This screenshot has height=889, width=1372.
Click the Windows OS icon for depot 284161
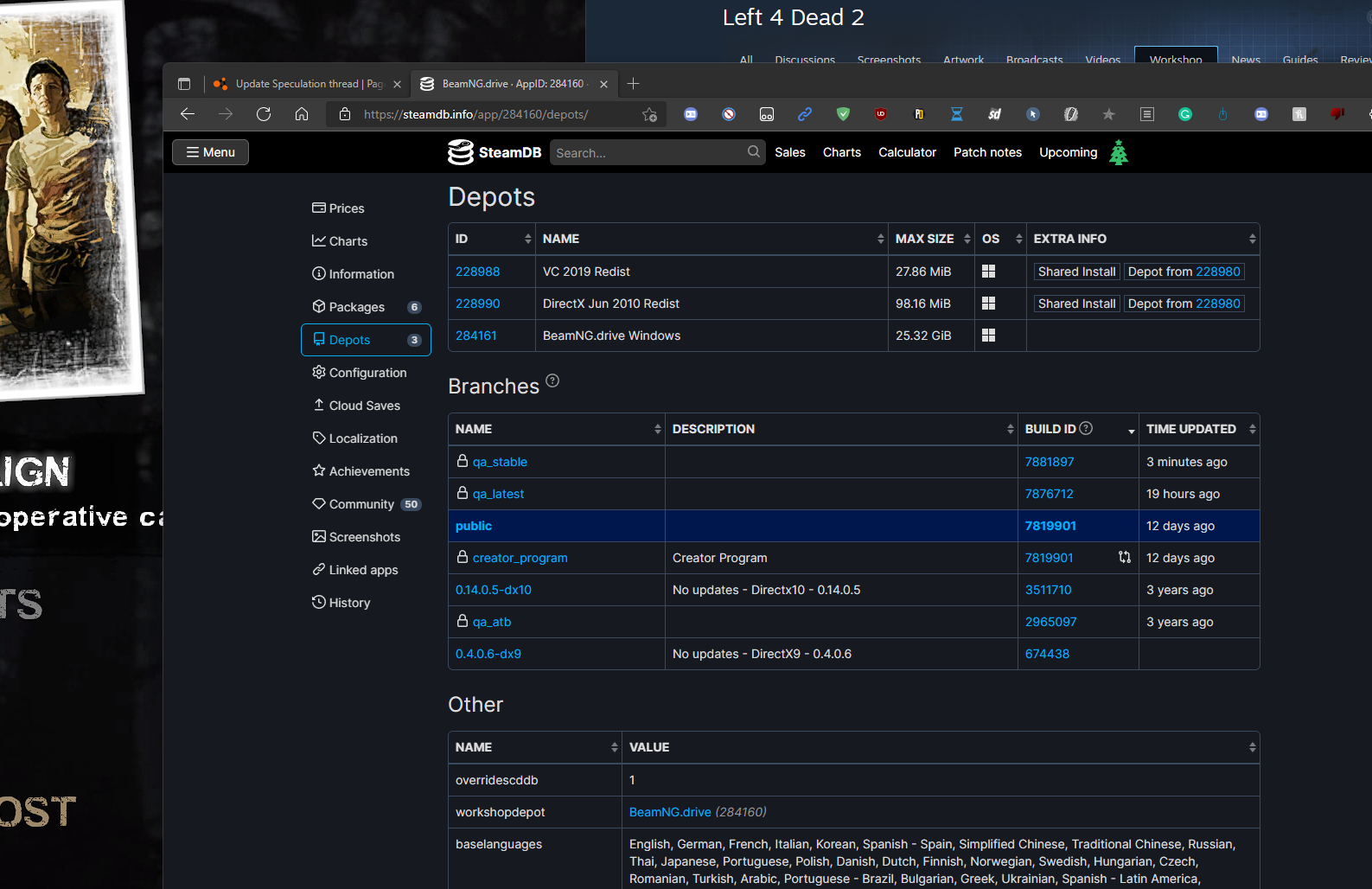[989, 336]
